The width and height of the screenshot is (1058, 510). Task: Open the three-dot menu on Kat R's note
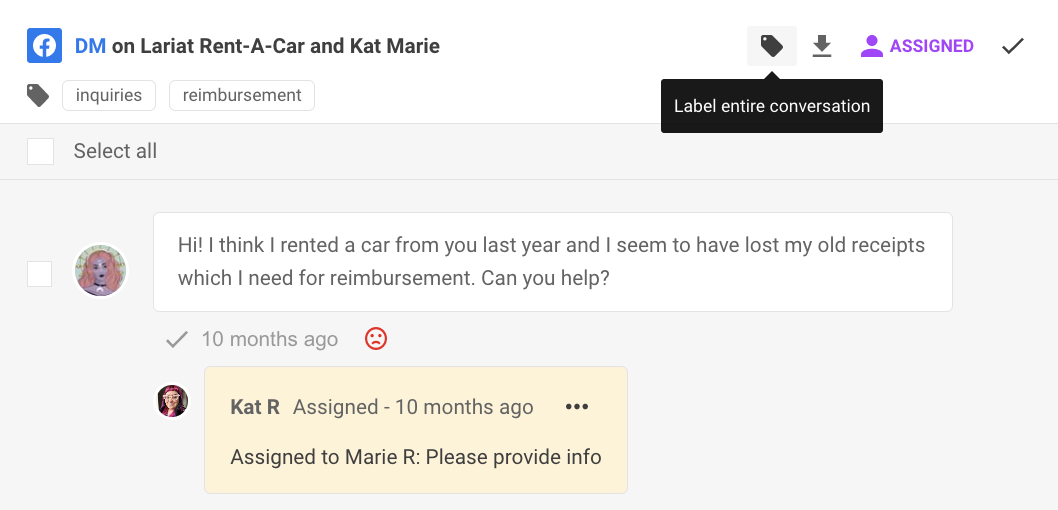click(x=577, y=407)
